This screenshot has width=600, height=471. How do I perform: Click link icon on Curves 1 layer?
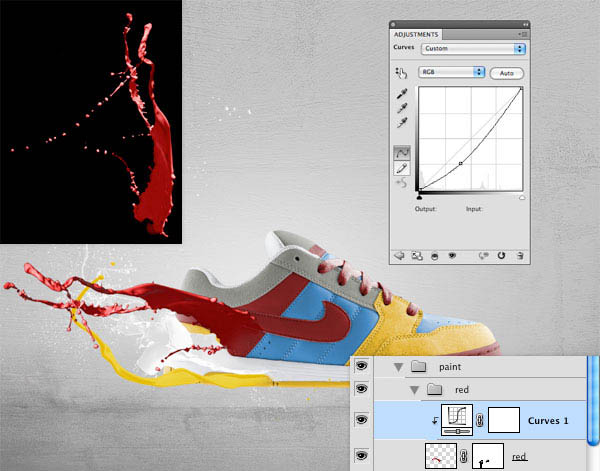(x=479, y=420)
